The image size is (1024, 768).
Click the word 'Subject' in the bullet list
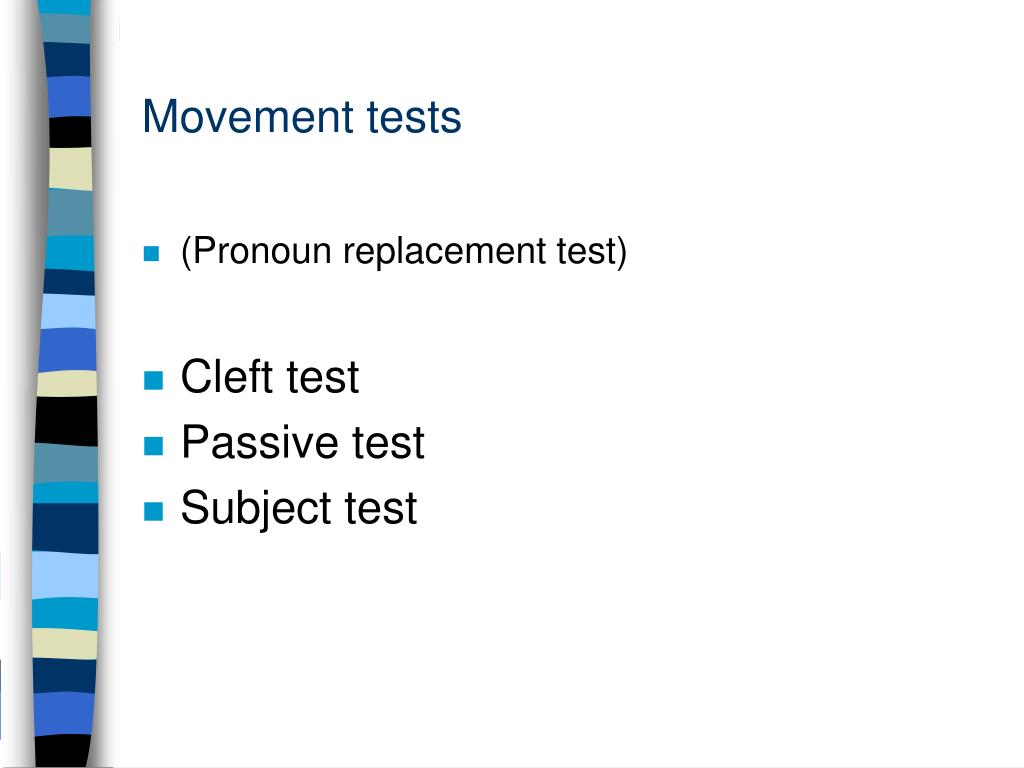point(257,508)
